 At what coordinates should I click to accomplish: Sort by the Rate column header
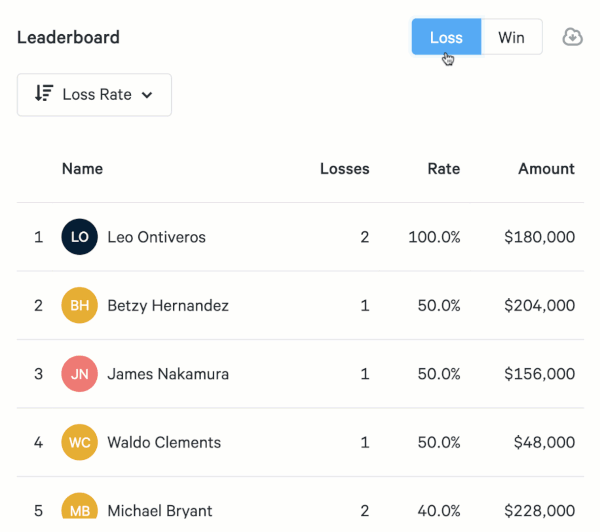[x=443, y=169]
